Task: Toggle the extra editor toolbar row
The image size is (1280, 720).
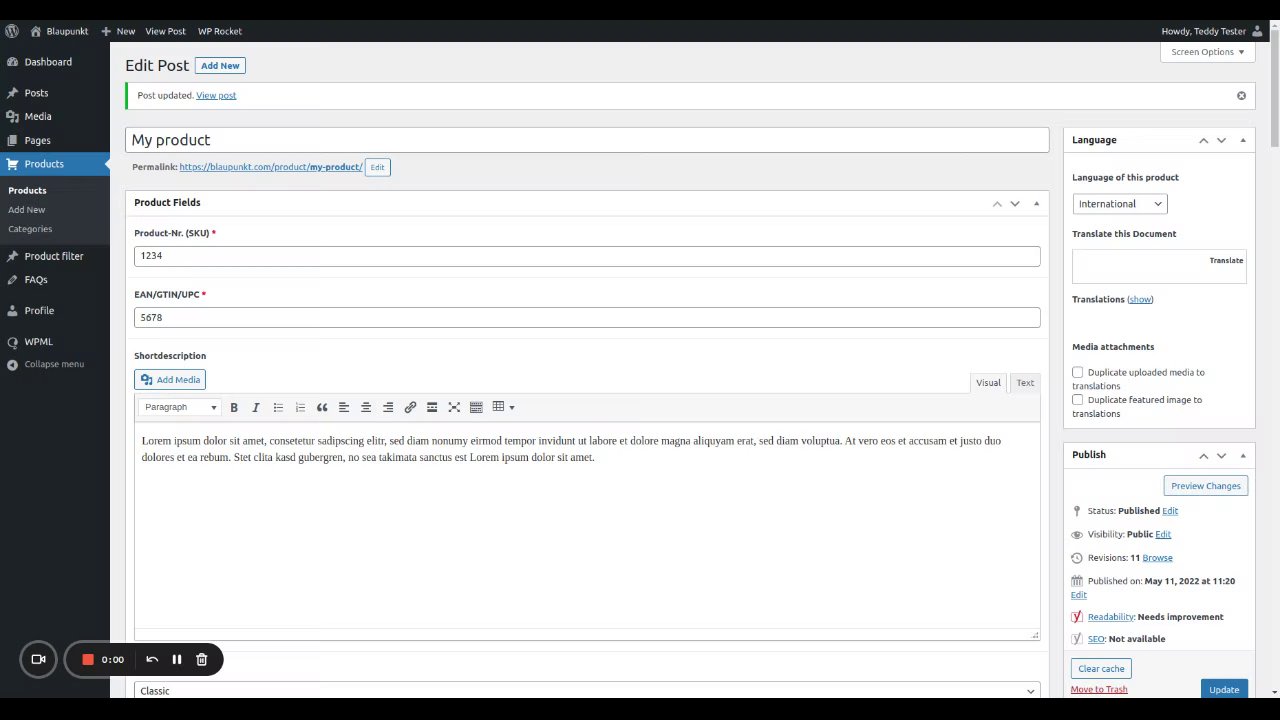Action: pos(476,407)
